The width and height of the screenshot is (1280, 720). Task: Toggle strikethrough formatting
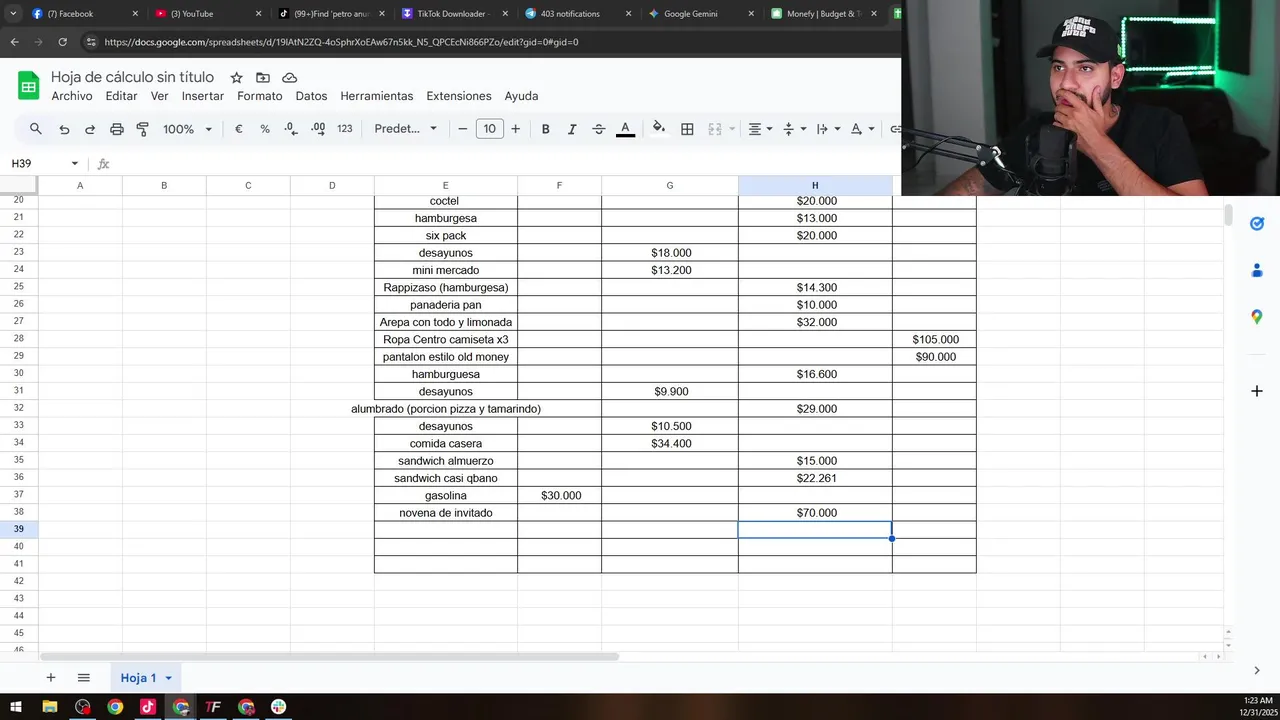pos(599,129)
